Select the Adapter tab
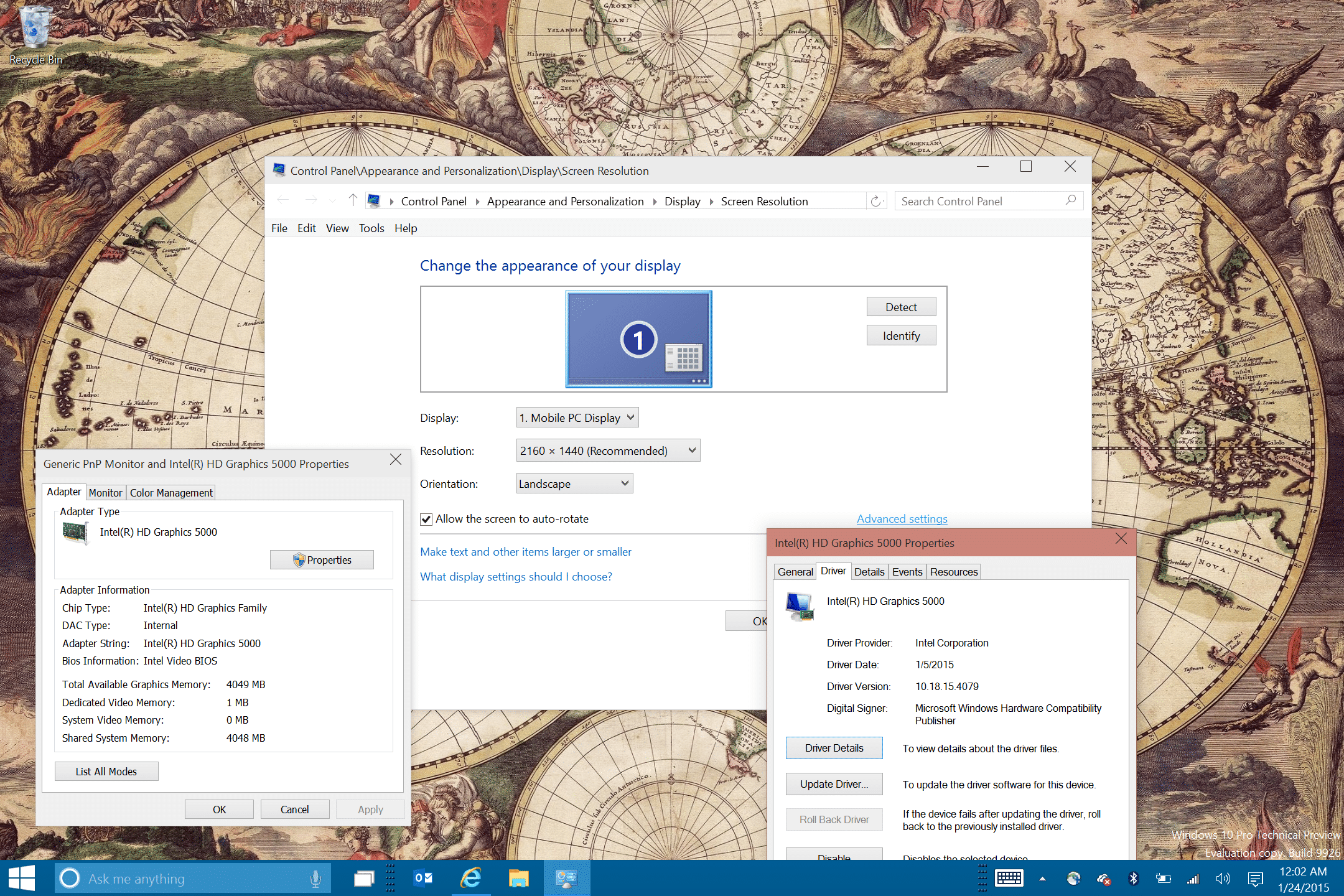The height and width of the screenshot is (896, 1344). coord(64,492)
